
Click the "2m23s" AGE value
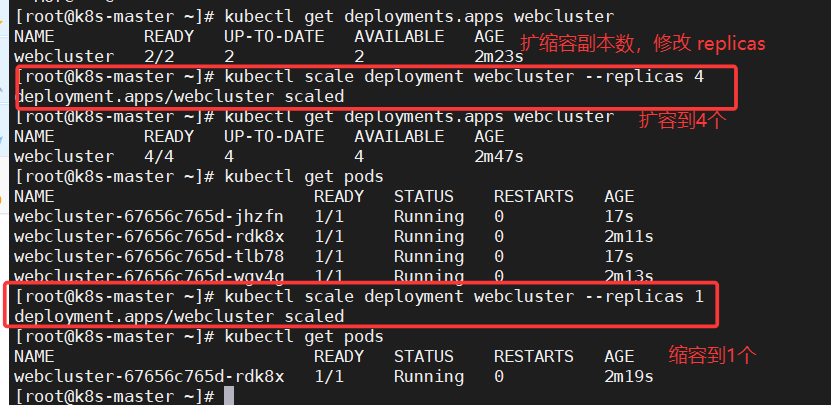coord(499,56)
